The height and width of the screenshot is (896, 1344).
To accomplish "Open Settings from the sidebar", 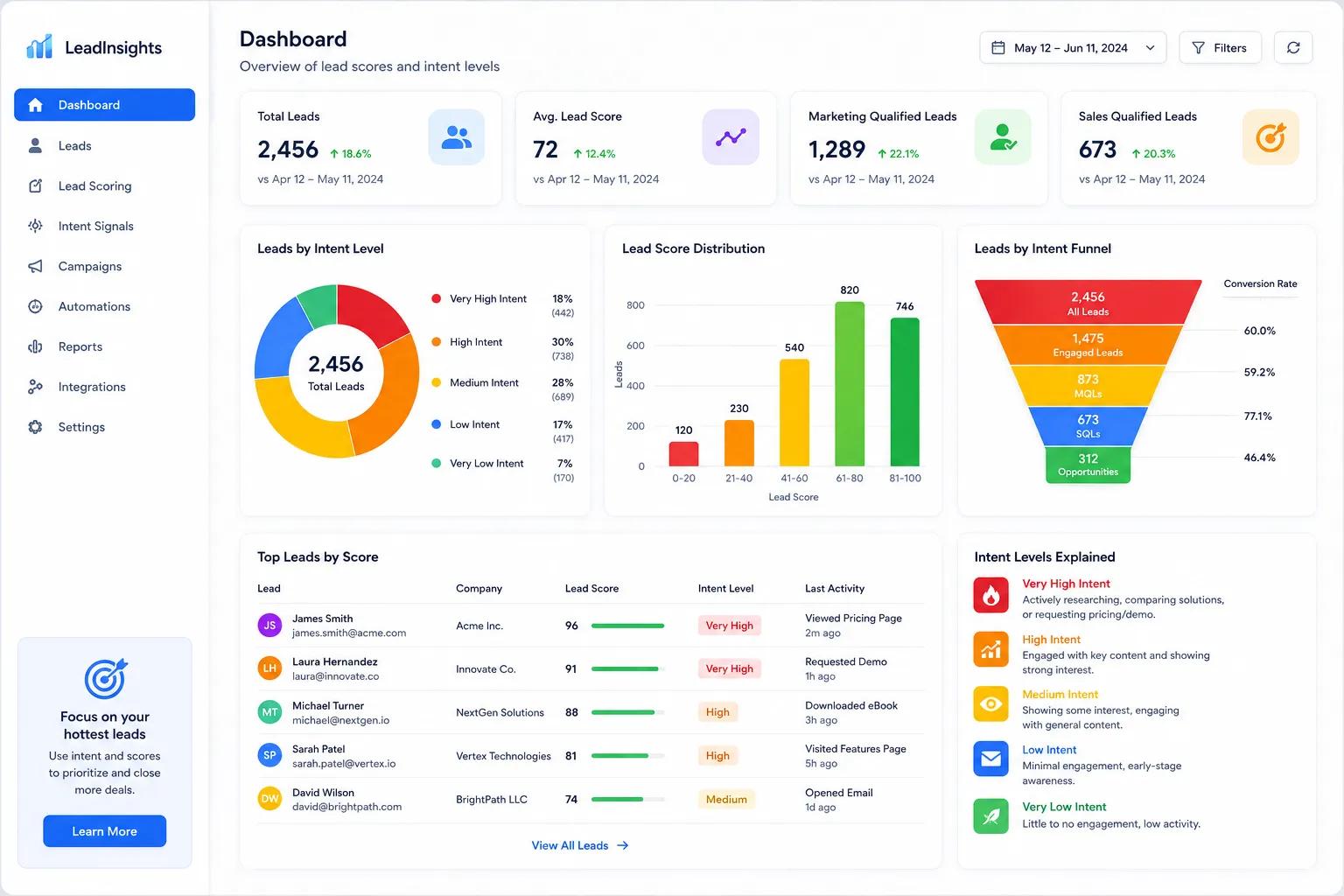I will tap(104, 427).
